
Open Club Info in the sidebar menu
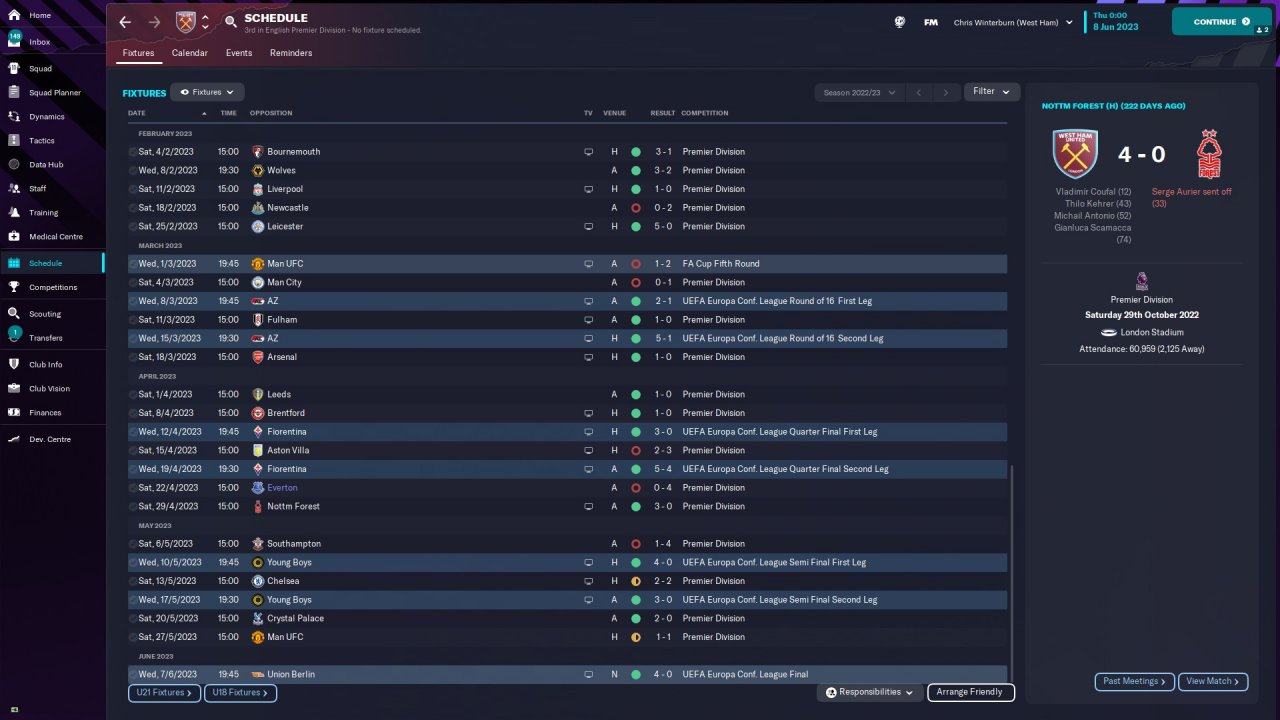click(x=46, y=365)
